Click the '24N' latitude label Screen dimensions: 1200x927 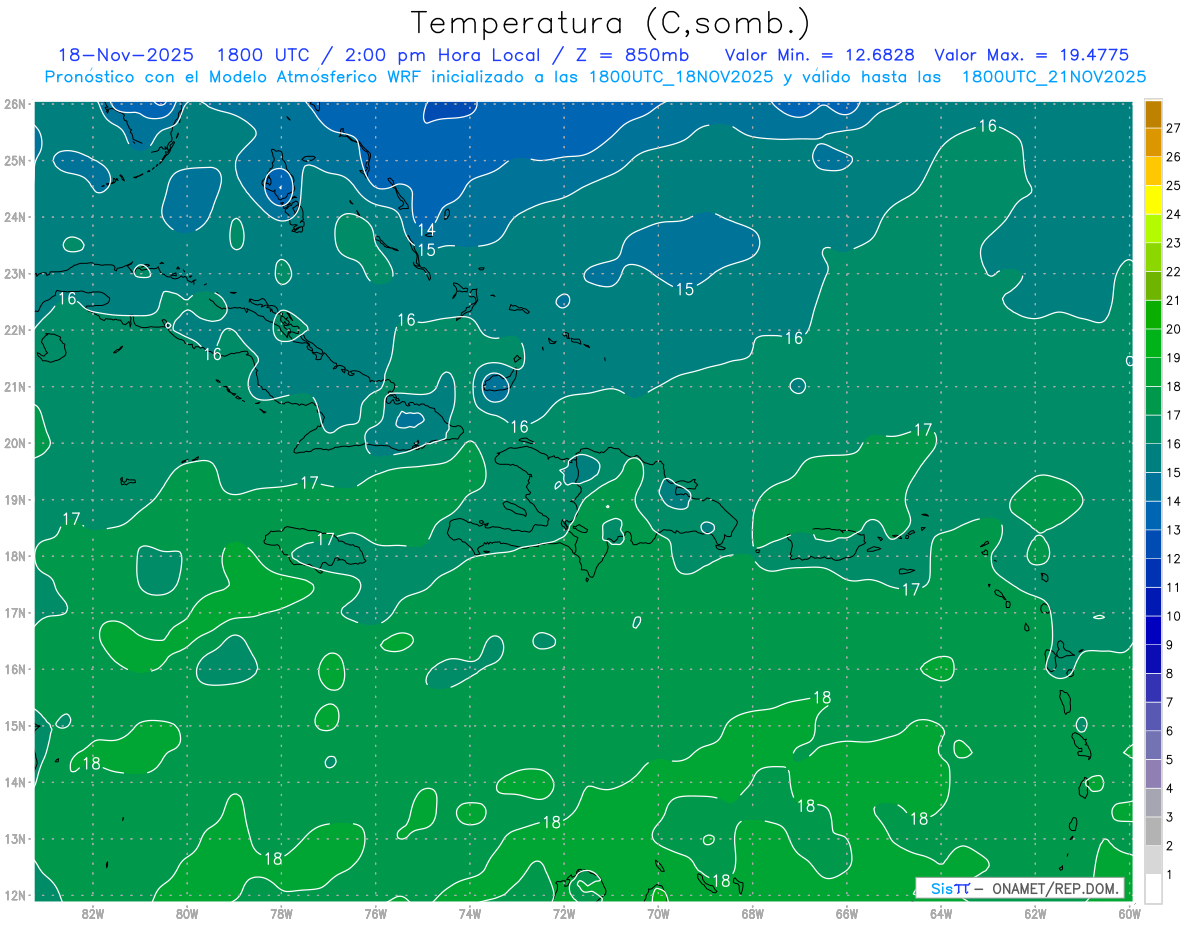(15, 217)
